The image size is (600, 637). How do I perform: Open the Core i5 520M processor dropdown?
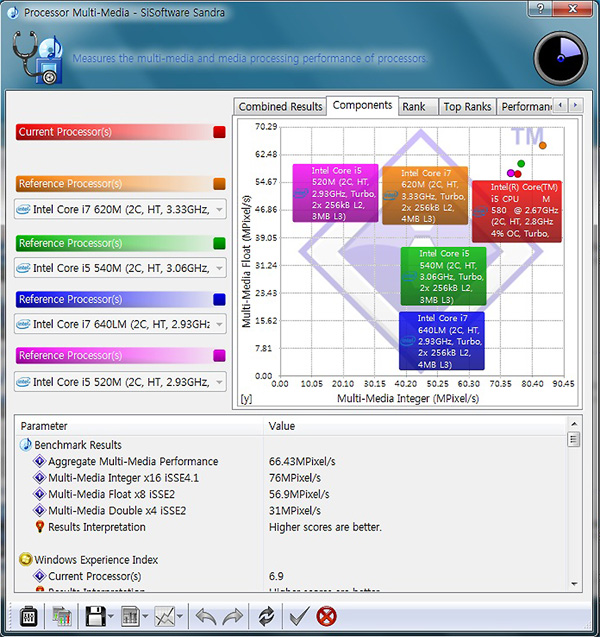click(x=120, y=382)
